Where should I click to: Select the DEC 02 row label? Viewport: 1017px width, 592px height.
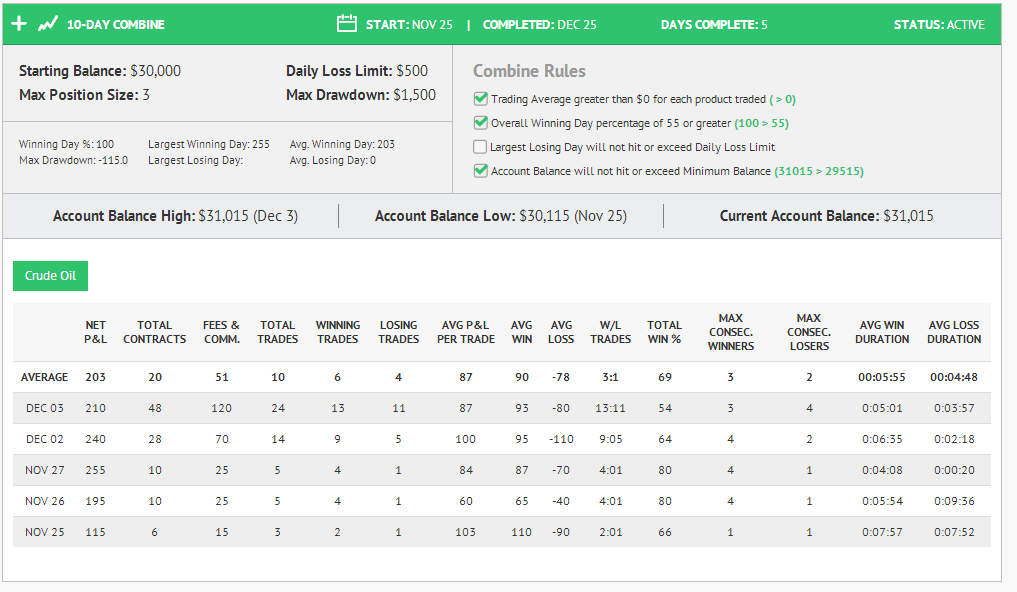coord(45,439)
